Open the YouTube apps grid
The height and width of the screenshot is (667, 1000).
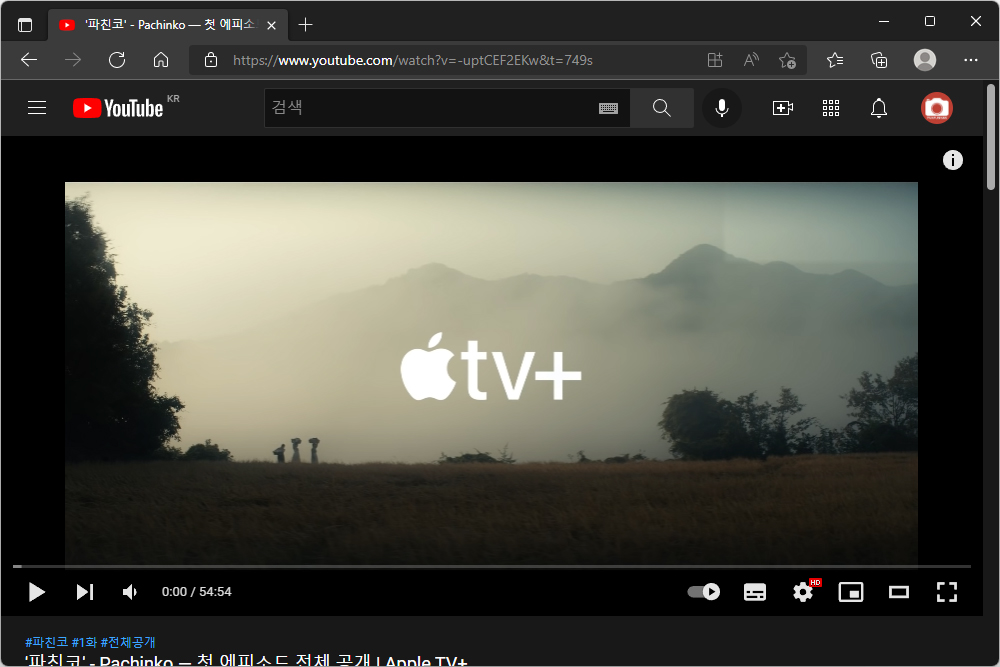830,108
